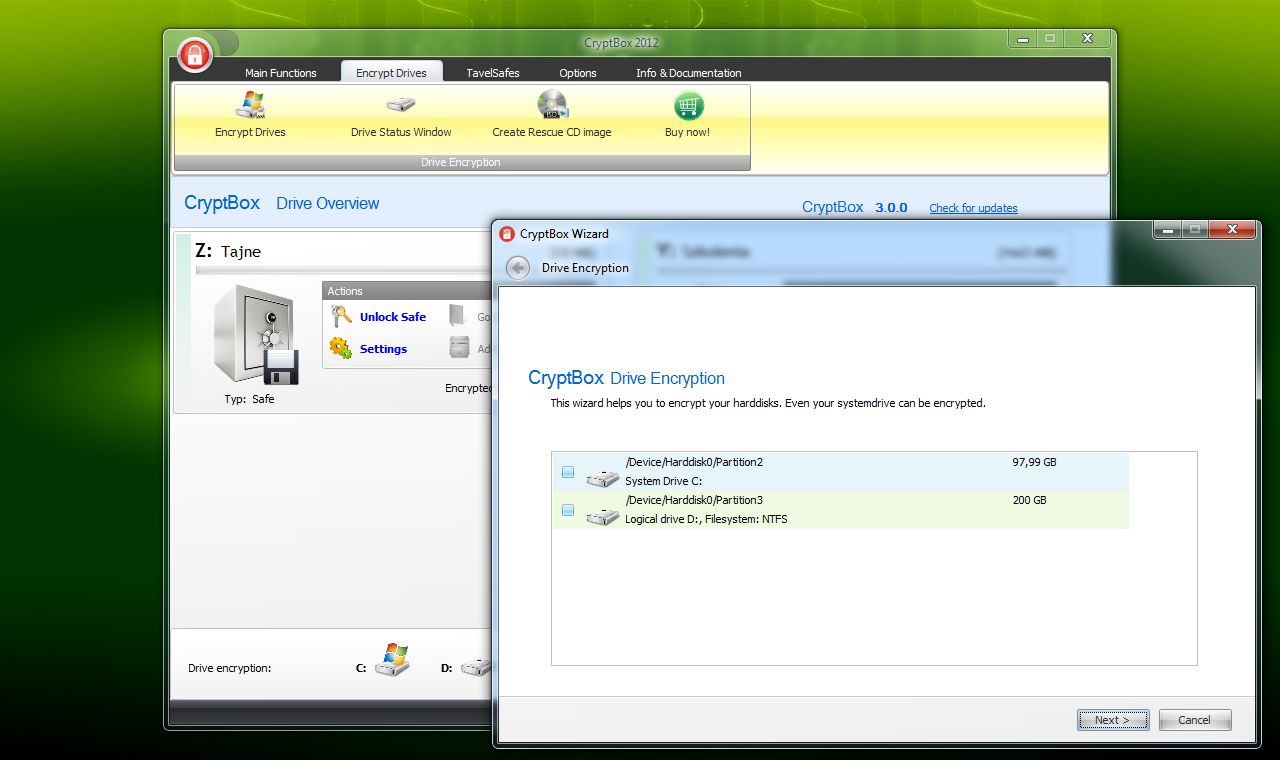Click the 'Typ: Safe' label
This screenshot has width=1280, height=760.
(x=249, y=399)
